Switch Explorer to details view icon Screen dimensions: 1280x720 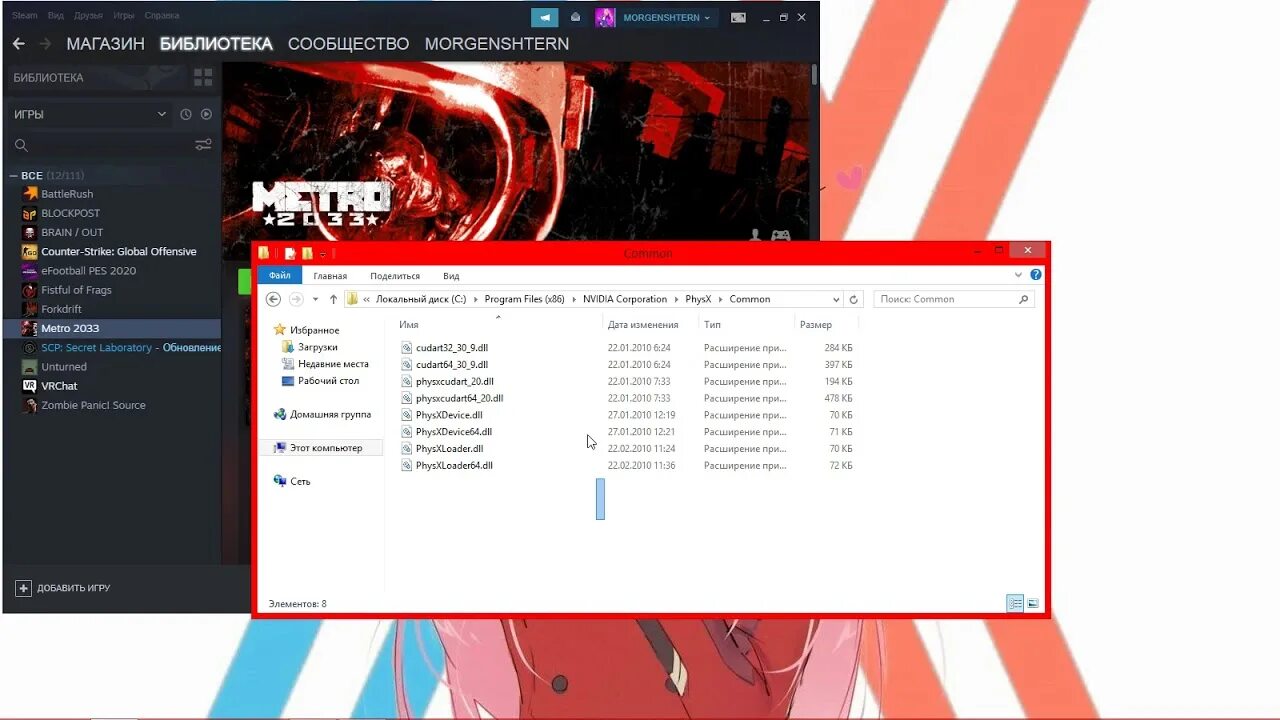point(1015,603)
